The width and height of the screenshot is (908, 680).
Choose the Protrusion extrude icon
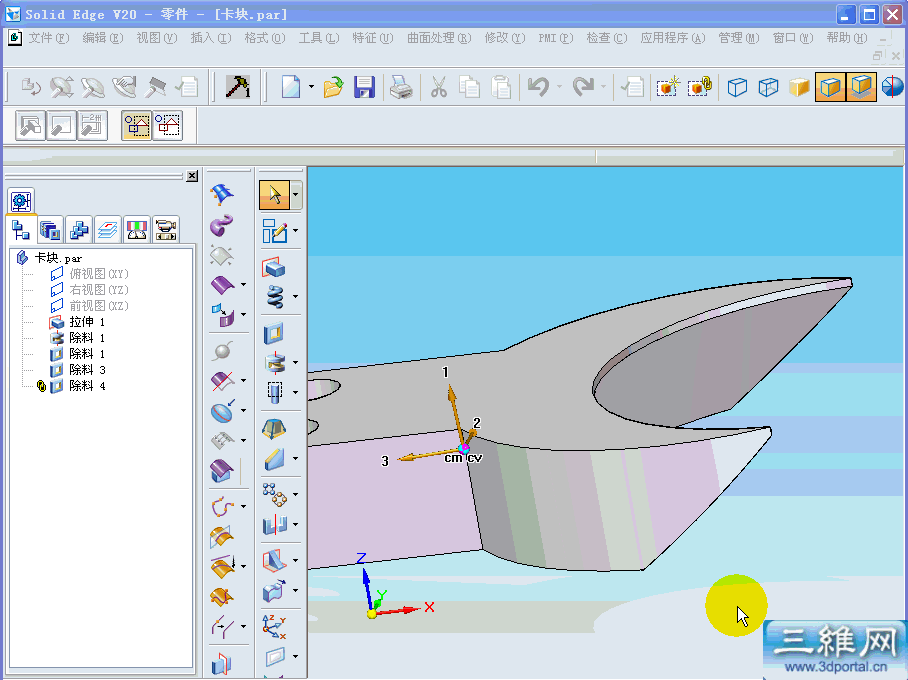pyautogui.click(x=274, y=268)
